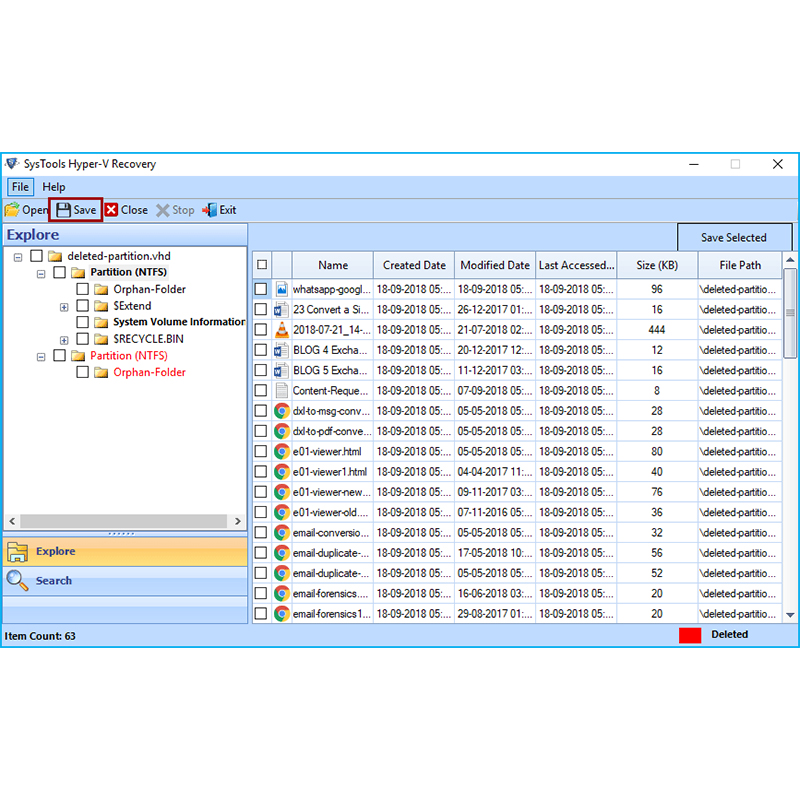Sort by Last Accessed column header
The width and height of the screenshot is (800, 800).
coord(577,265)
